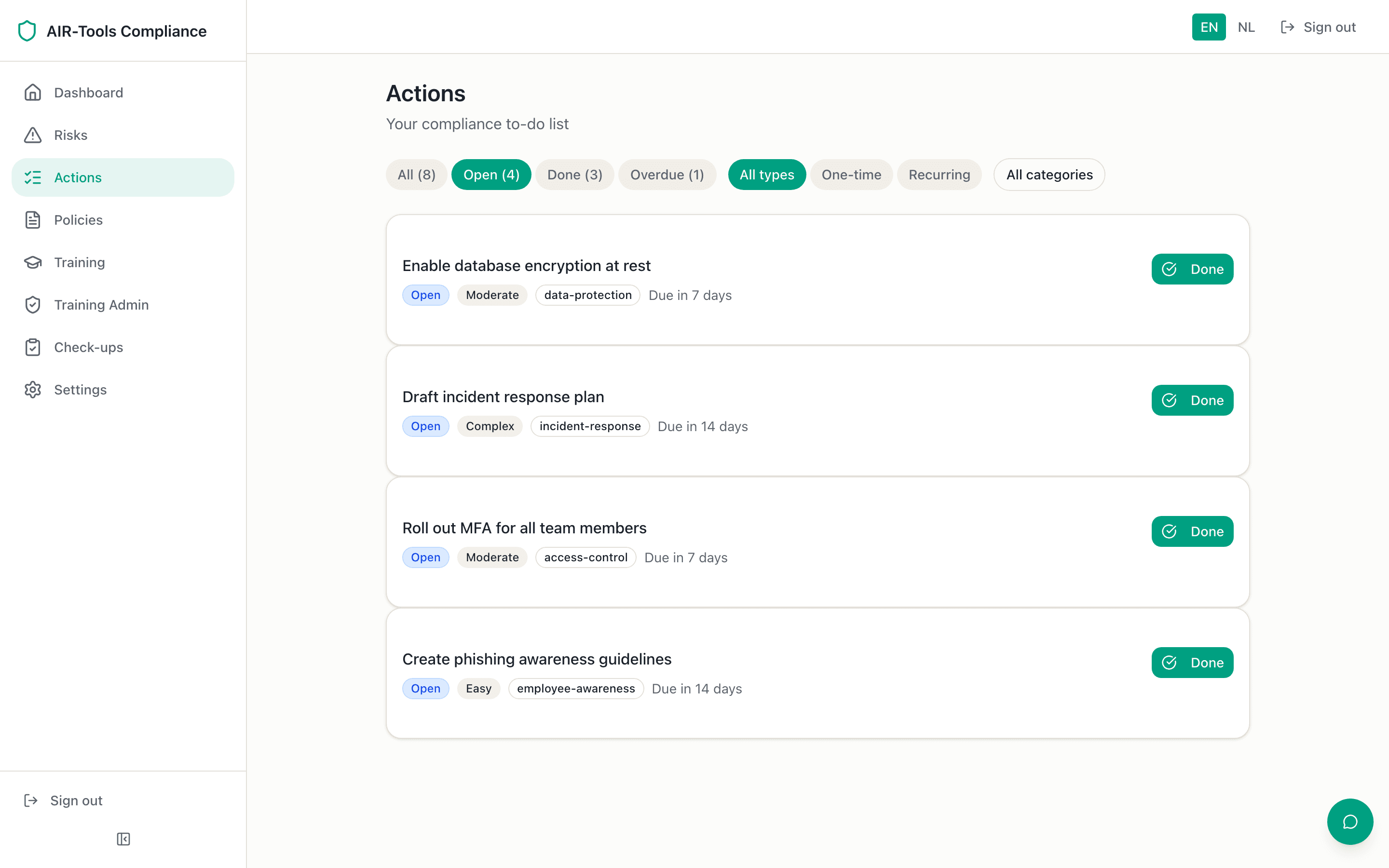Select the Risks section icon
The width and height of the screenshot is (1389, 868).
pos(33,135)
